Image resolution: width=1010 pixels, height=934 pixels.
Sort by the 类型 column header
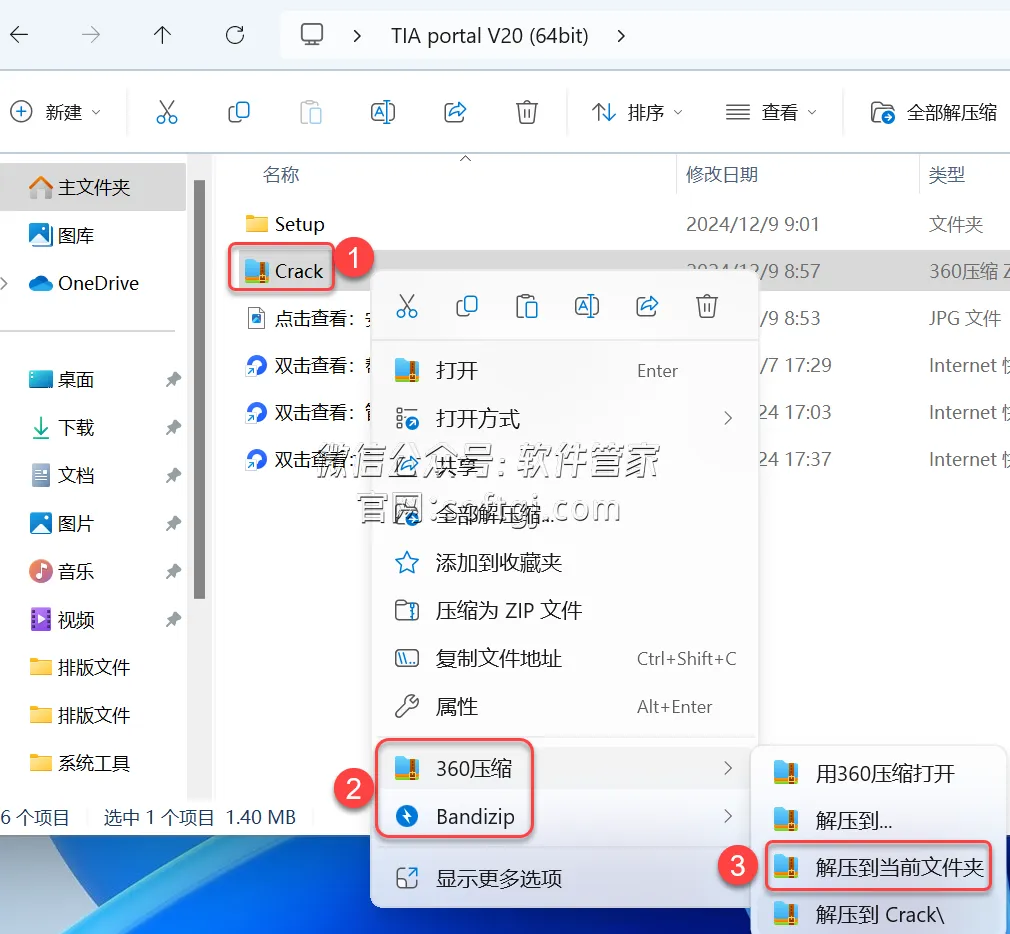pyautogui.click(x=946, y=175)
